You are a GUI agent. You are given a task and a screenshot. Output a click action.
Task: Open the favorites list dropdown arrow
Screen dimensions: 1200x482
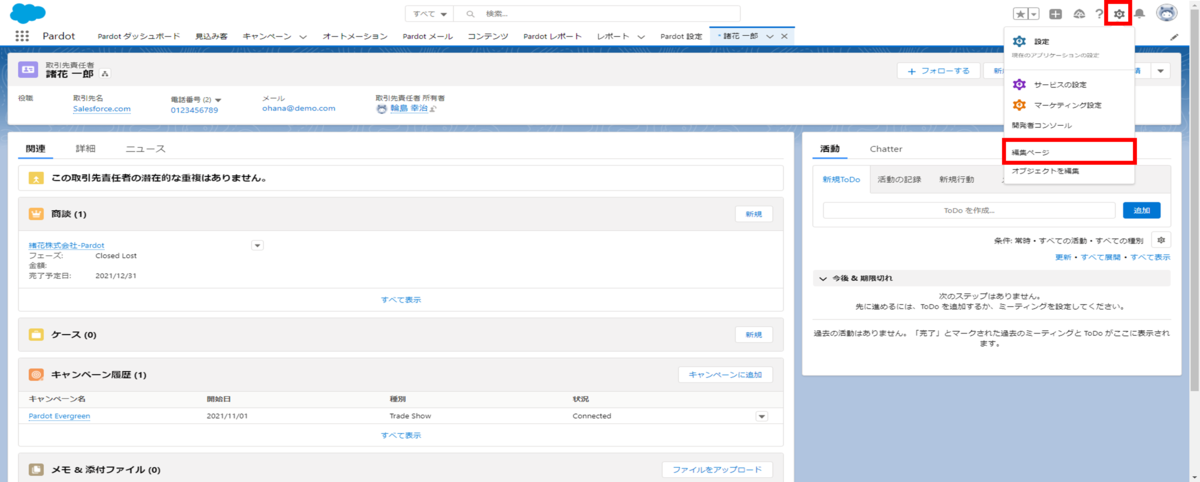point(1034,14)
